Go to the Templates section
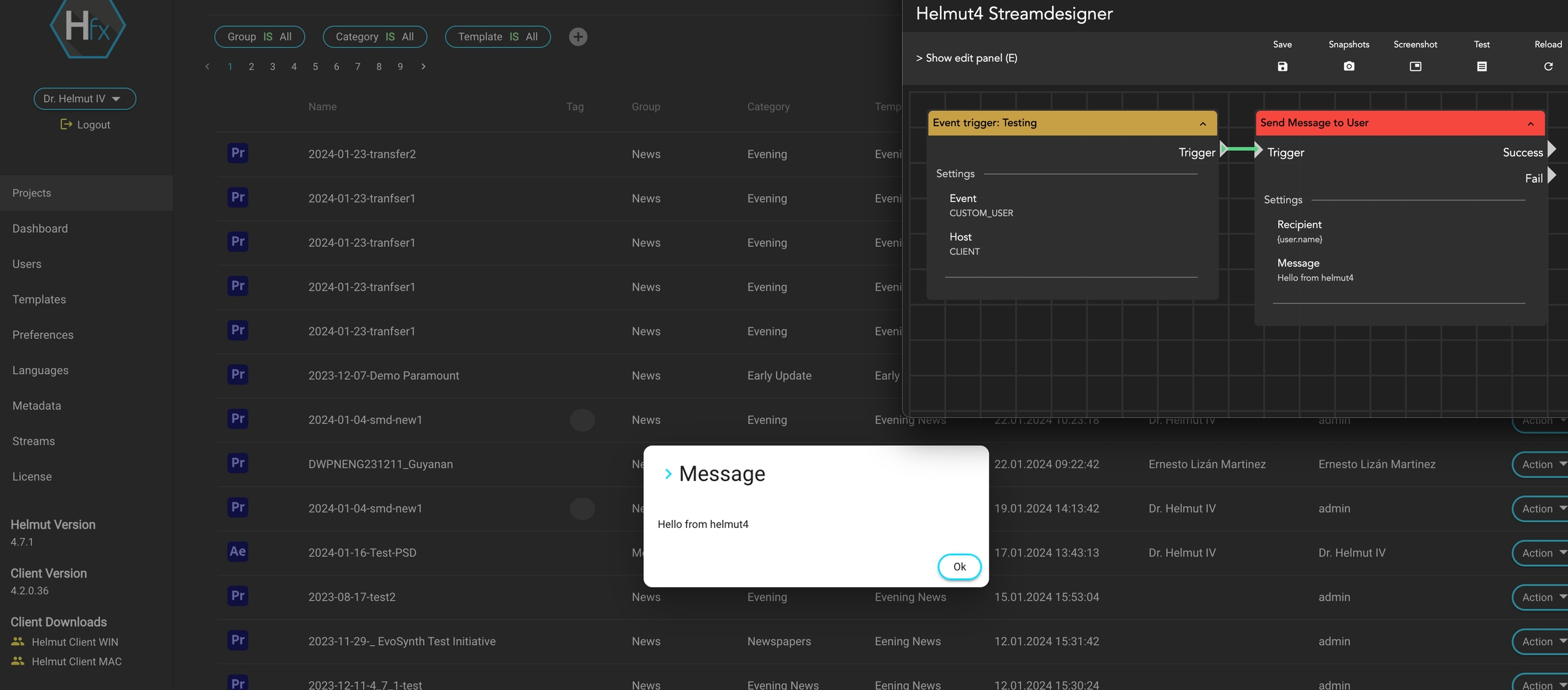The height and width of the screenshot is (690, 1568). coord(39,299)
